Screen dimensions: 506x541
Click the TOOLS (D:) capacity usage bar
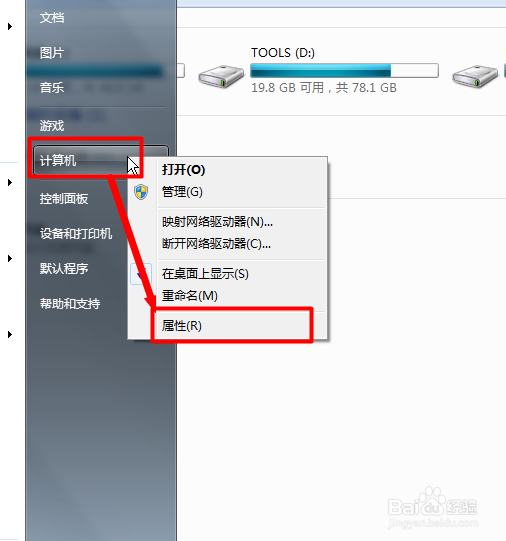coord(344,71)
